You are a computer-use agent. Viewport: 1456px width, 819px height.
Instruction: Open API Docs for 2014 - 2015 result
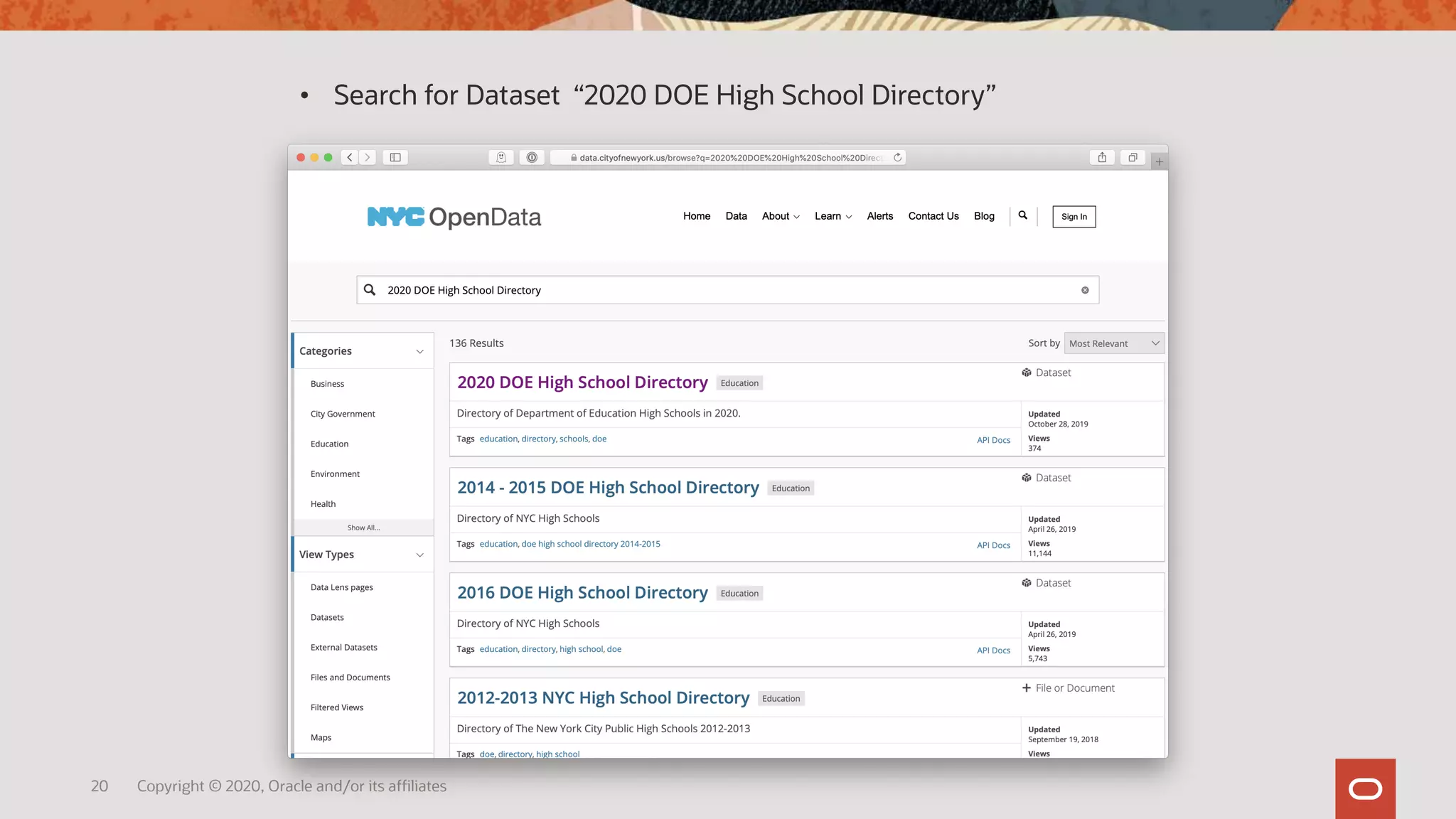tap(993, 545)
